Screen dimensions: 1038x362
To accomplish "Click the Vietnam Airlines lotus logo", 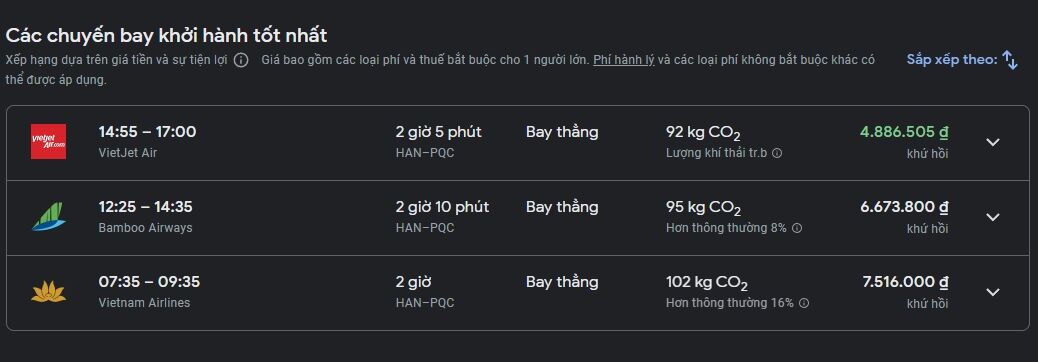I will [48, 292].
